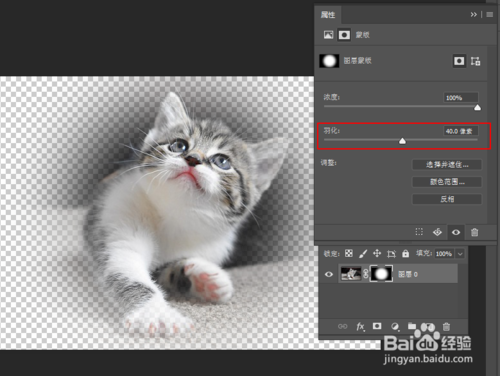Collapse the Properties panel with double arrows
This screenshot has height=376, width=500.
473,14
